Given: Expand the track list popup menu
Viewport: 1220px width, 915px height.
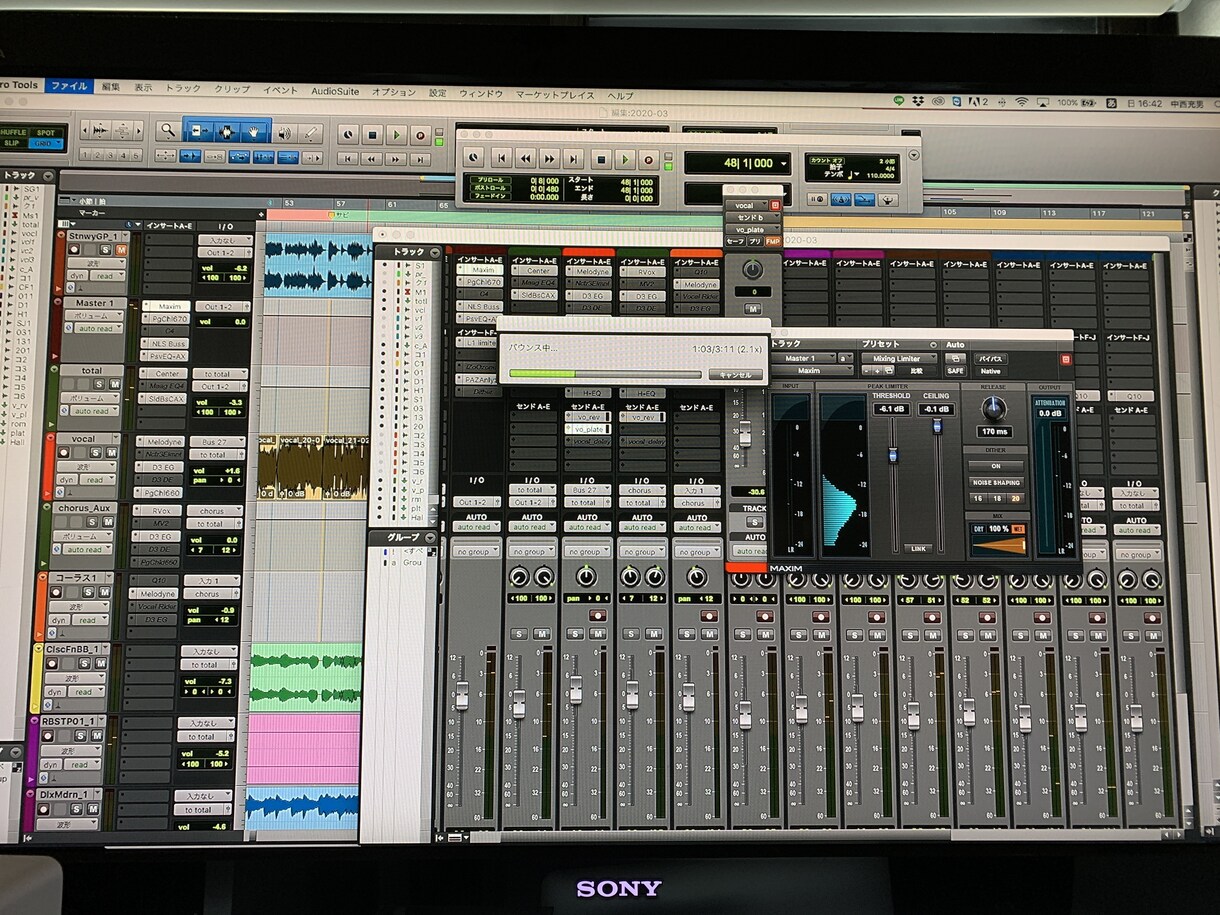Looking at the screenshot, I should pos(48,176).
